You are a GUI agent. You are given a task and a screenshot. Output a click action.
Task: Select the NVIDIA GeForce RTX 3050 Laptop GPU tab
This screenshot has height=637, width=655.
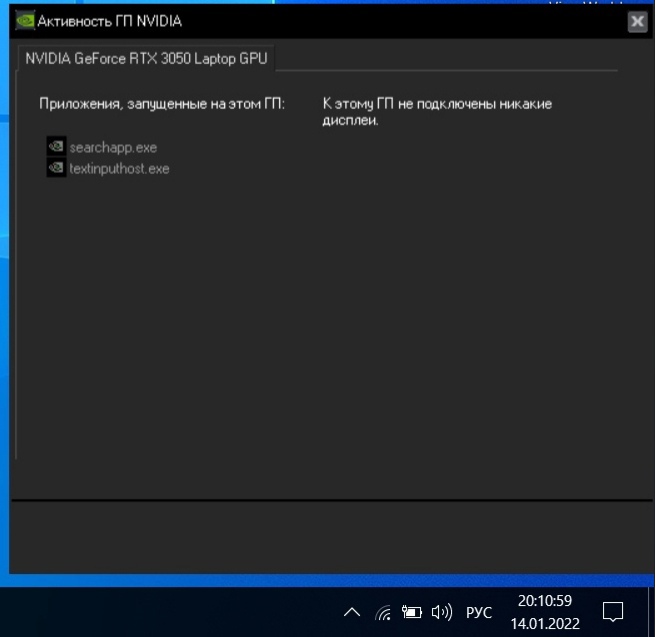tap(146, 58)
